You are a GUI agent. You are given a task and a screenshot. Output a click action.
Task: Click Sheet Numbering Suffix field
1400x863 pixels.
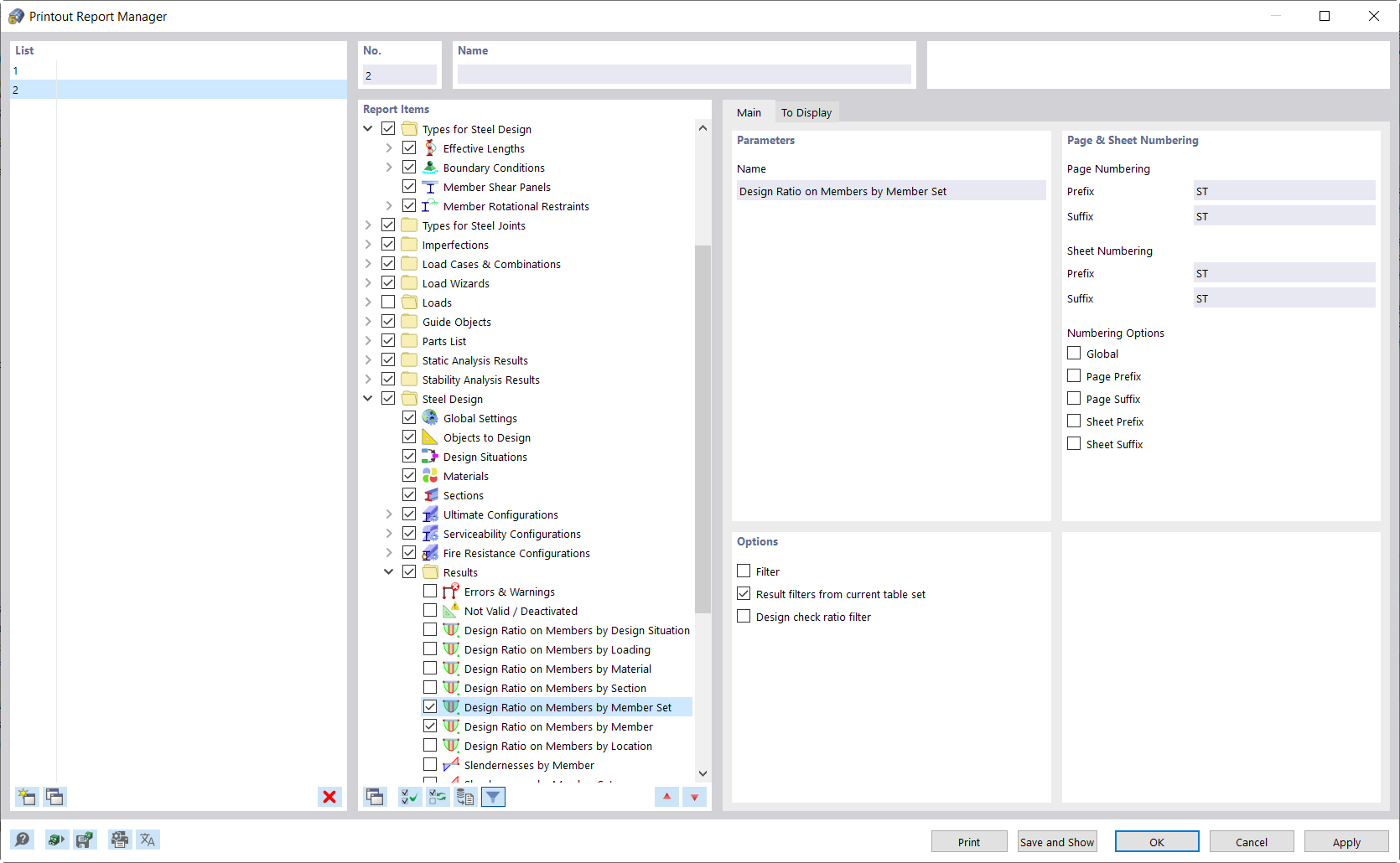(x=1284, y=298)
